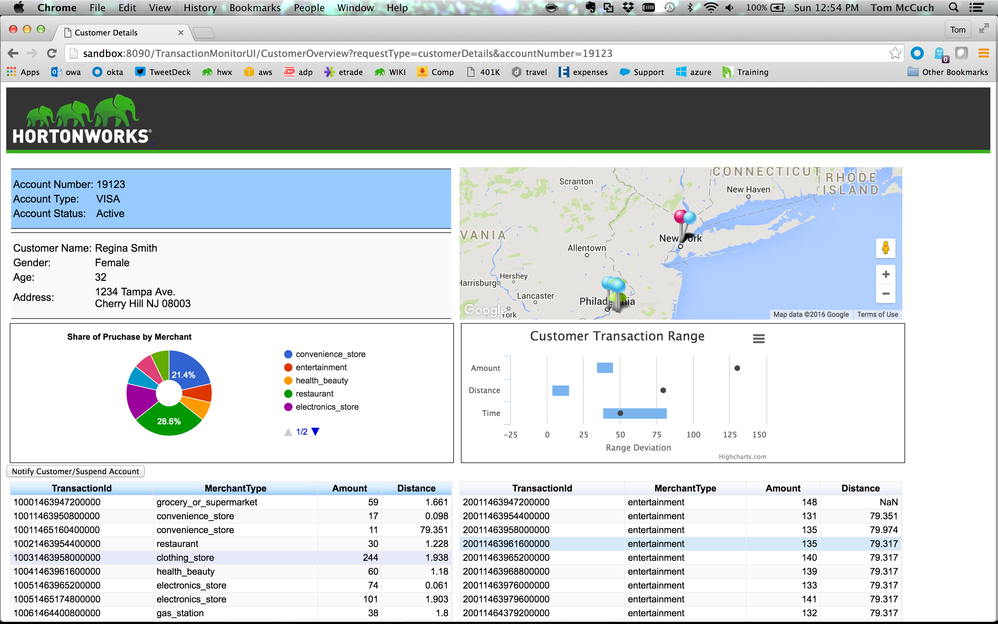Open the Other Bookmarks folder
The height and width of the screenshot is (624, 998).
947,72
